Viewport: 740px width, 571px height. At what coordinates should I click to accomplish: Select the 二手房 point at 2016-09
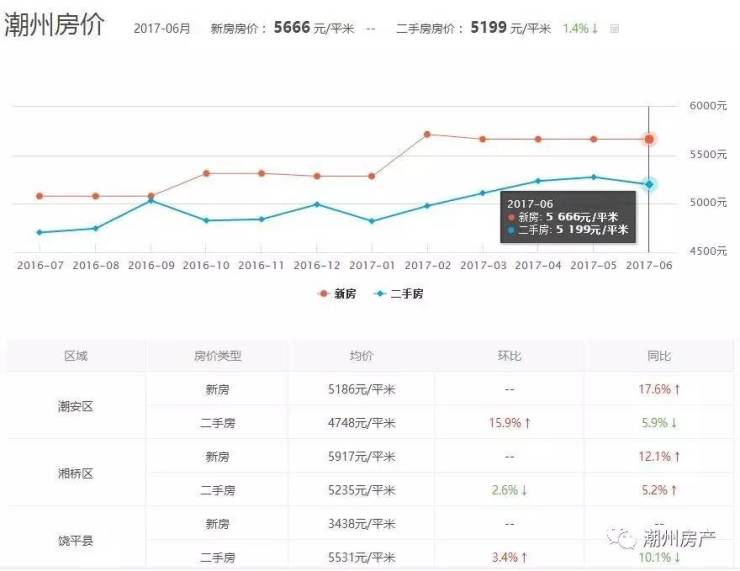[151, 201]
